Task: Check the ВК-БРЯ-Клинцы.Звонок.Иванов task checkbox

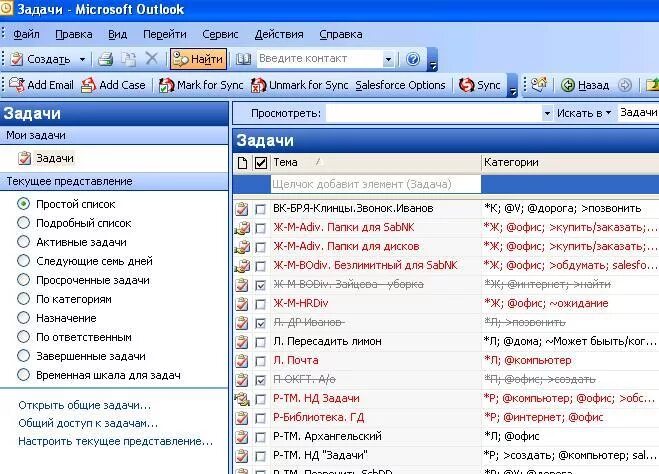Action: (261, 209)
